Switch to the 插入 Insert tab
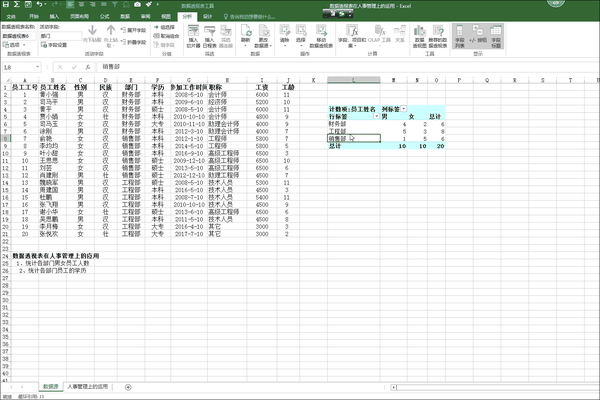Image resolution: width=600 pixels, height=400 pixels. tap(54, 16)
